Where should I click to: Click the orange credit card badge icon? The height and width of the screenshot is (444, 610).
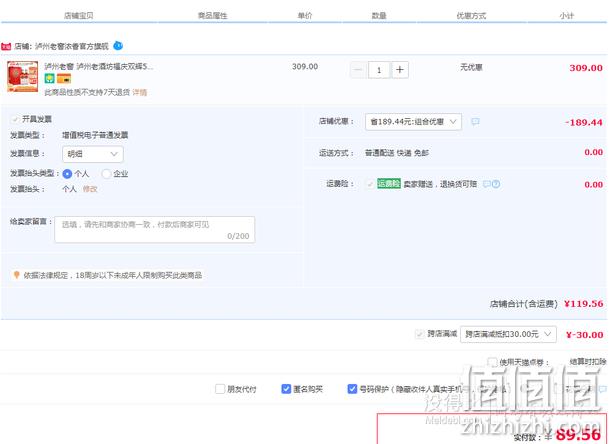64,79
